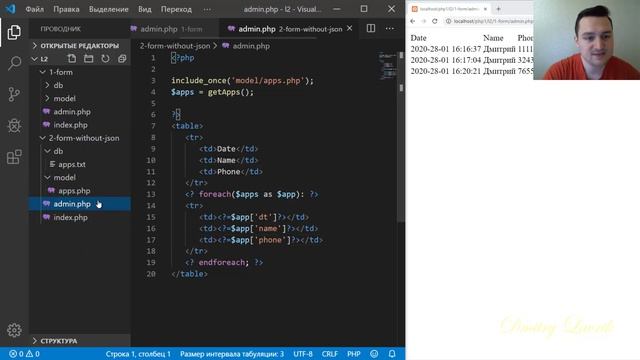Change tab size via Размер интервала табуляции
640x360 pixels.
[x=232, y=354]
